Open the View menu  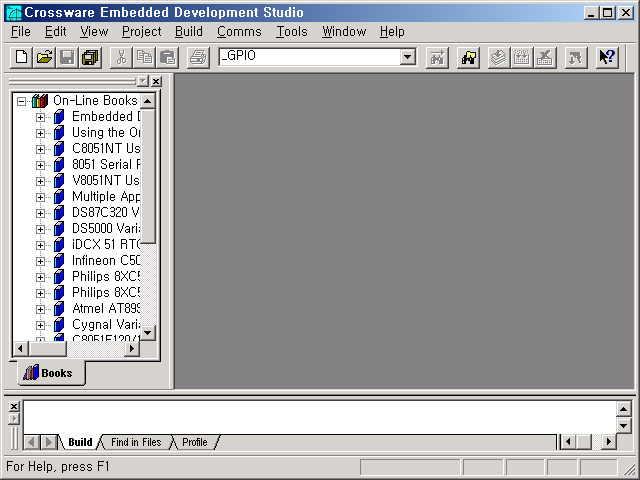point(94,31)
